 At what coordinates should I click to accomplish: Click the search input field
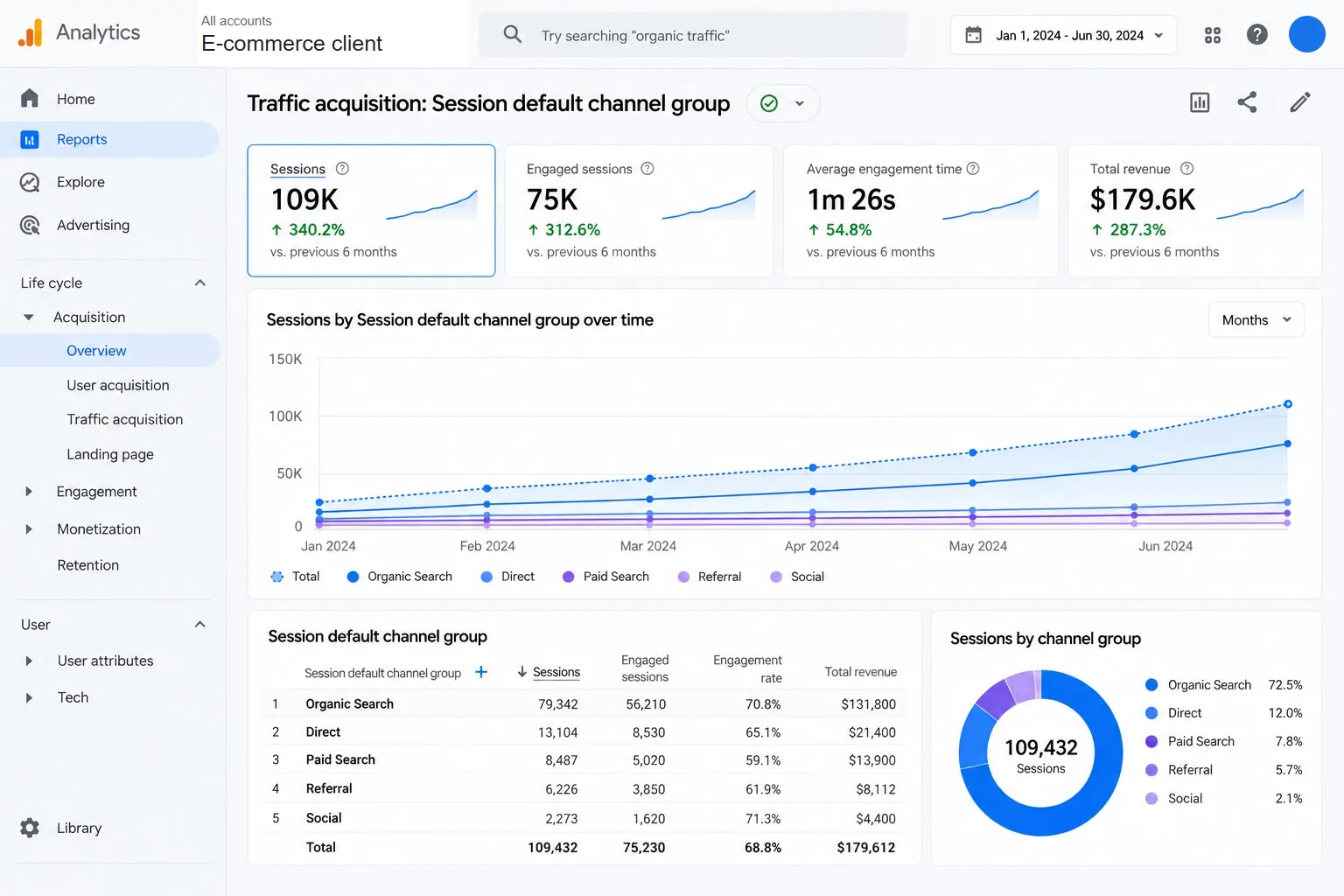pos(692,35)
